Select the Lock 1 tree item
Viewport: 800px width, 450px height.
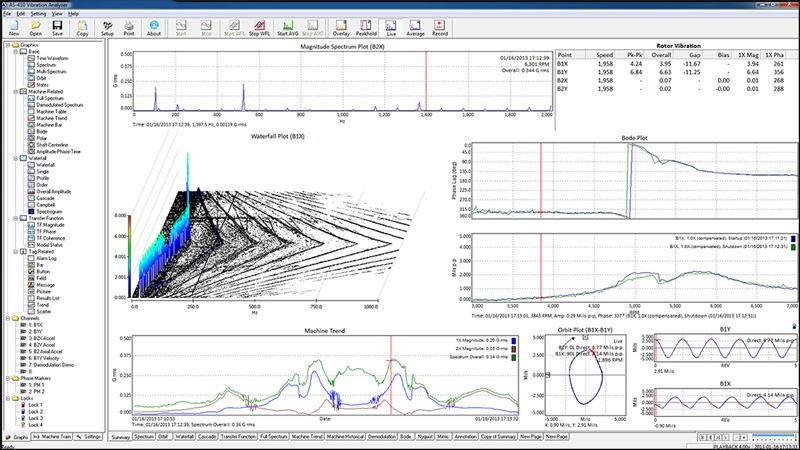click(x=35, y=405)
